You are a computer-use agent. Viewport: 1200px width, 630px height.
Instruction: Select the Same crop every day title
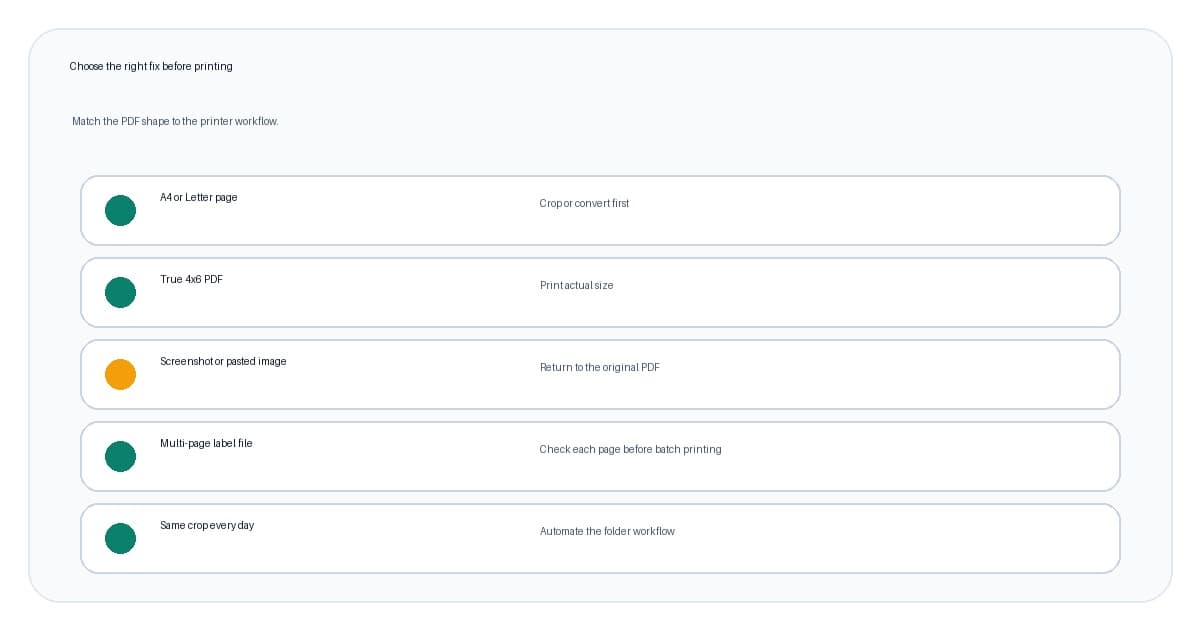tap(207, 525)
